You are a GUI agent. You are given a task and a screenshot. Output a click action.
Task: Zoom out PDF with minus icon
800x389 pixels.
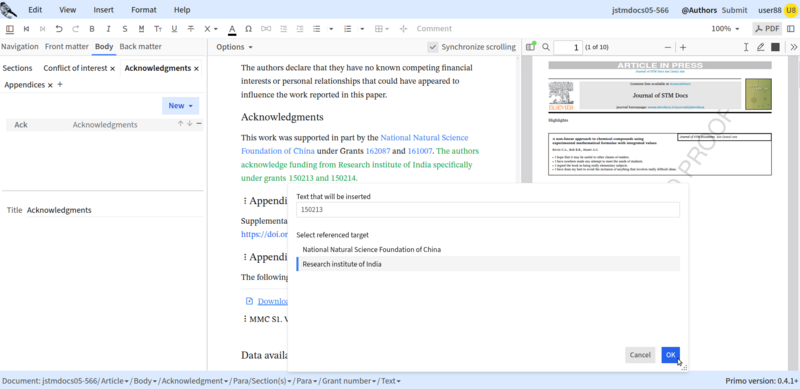pyautogui.click(x=668, y=47)
